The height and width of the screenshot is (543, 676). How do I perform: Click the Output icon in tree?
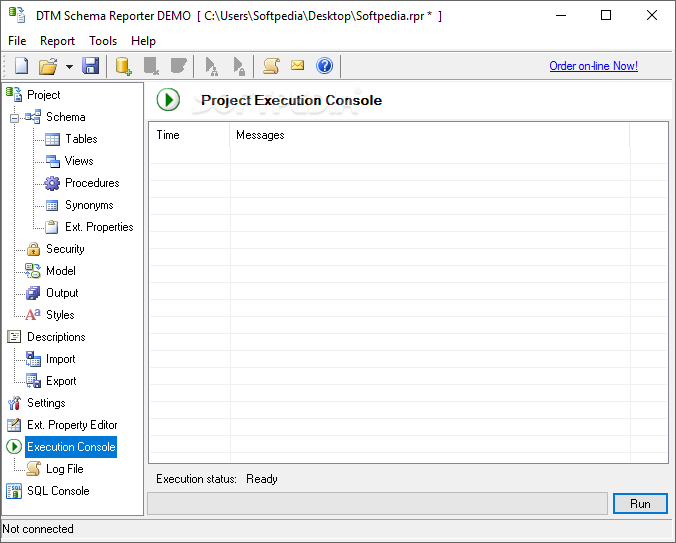pos(33,293)
